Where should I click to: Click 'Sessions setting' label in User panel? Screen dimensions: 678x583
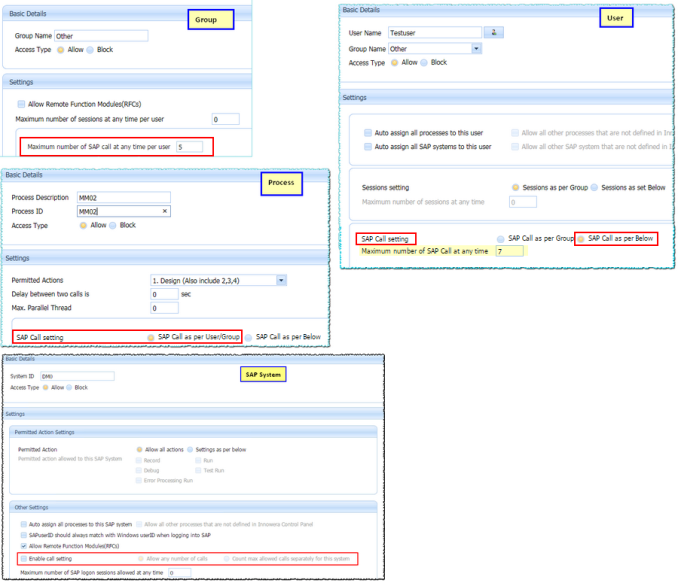[385, 187]
